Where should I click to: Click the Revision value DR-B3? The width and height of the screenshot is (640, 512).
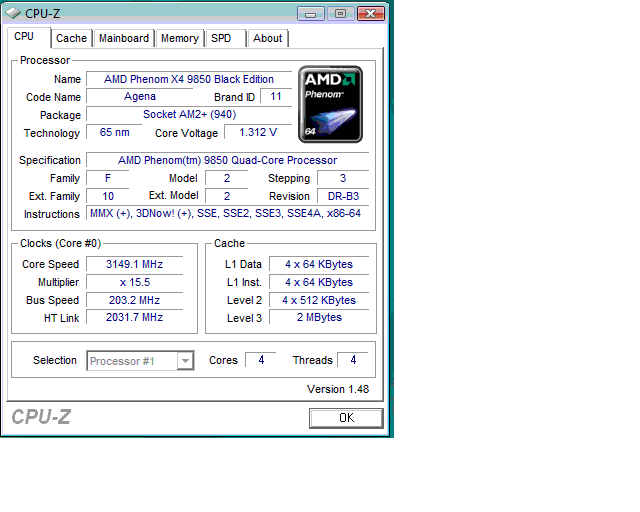(x=343, y=196)
